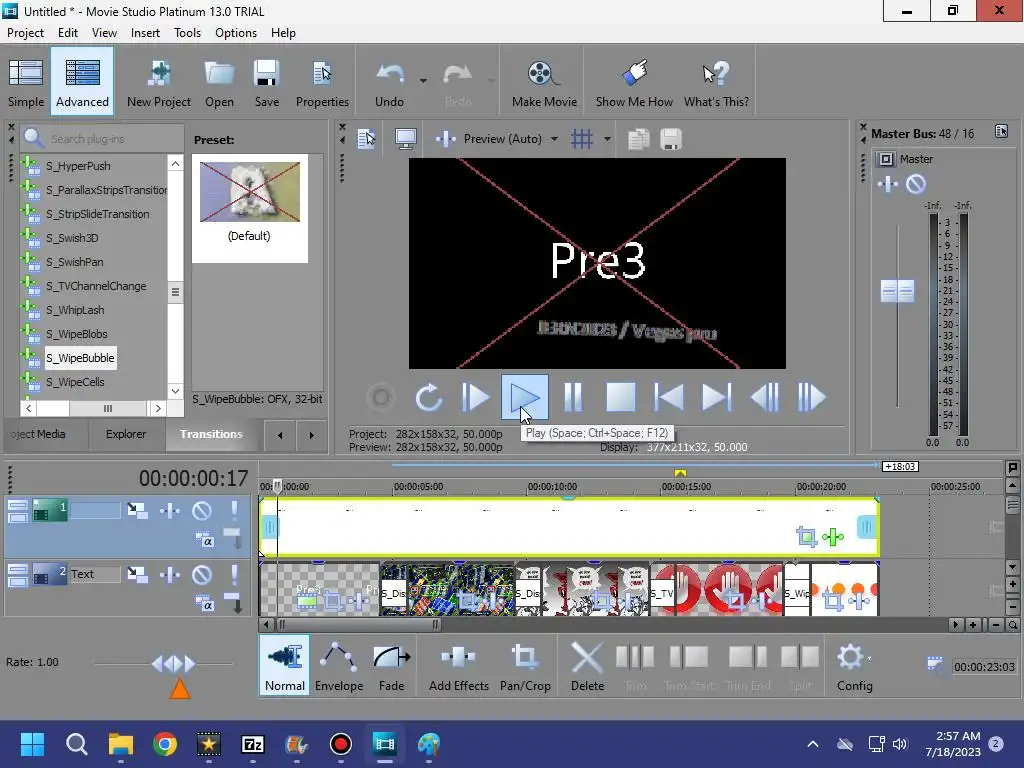
Task: Click the Search plug-ins field
Action: point(102,138)
